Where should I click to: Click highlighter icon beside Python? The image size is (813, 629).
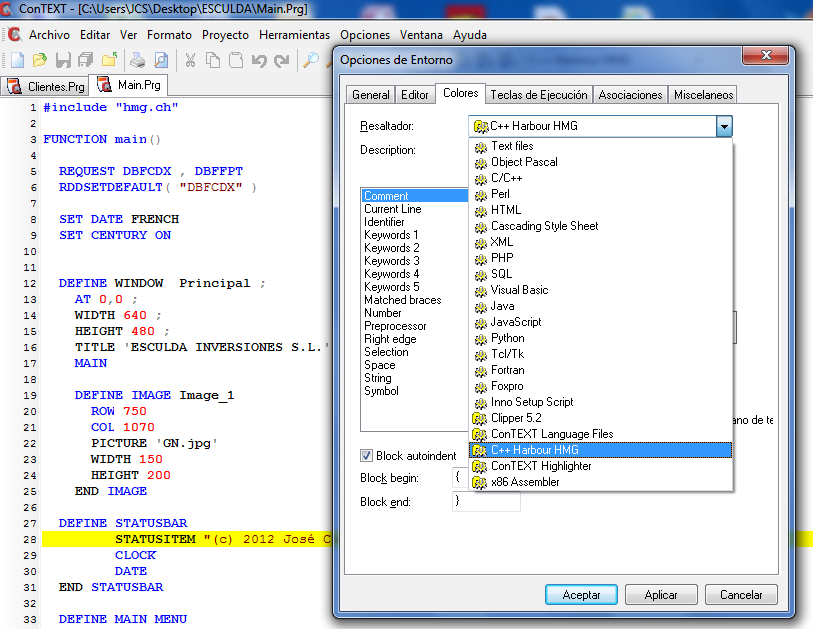point(481,339)
